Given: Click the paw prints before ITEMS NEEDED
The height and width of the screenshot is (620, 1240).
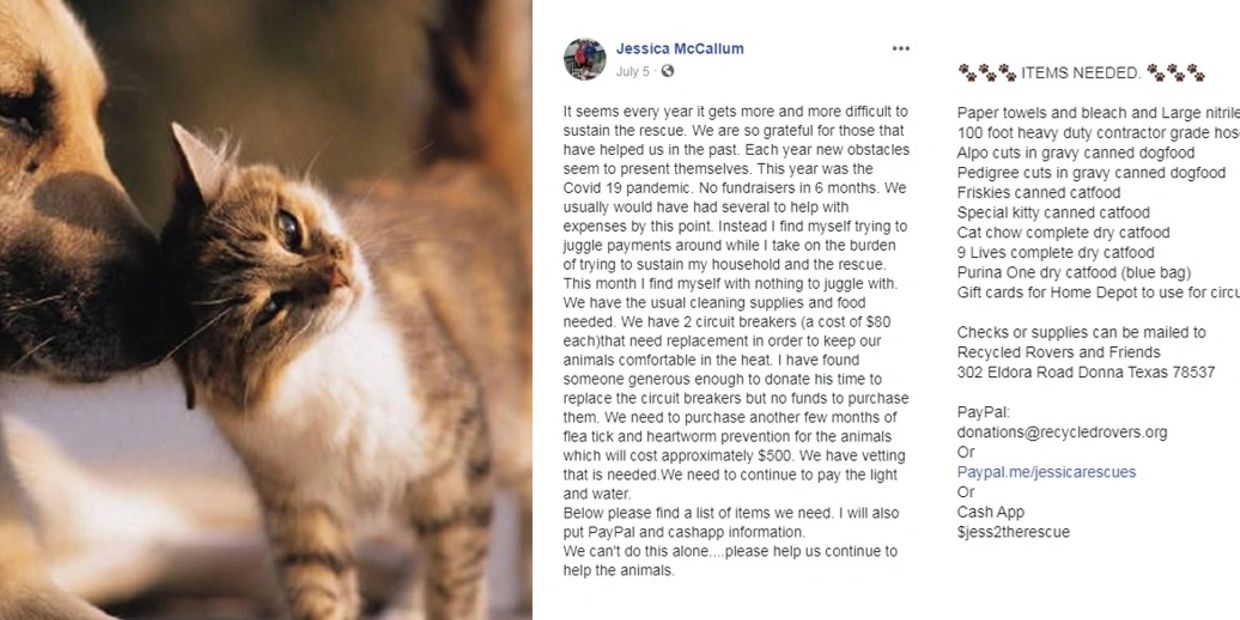Looking at the screenshot, I should [x=986, y=73].
